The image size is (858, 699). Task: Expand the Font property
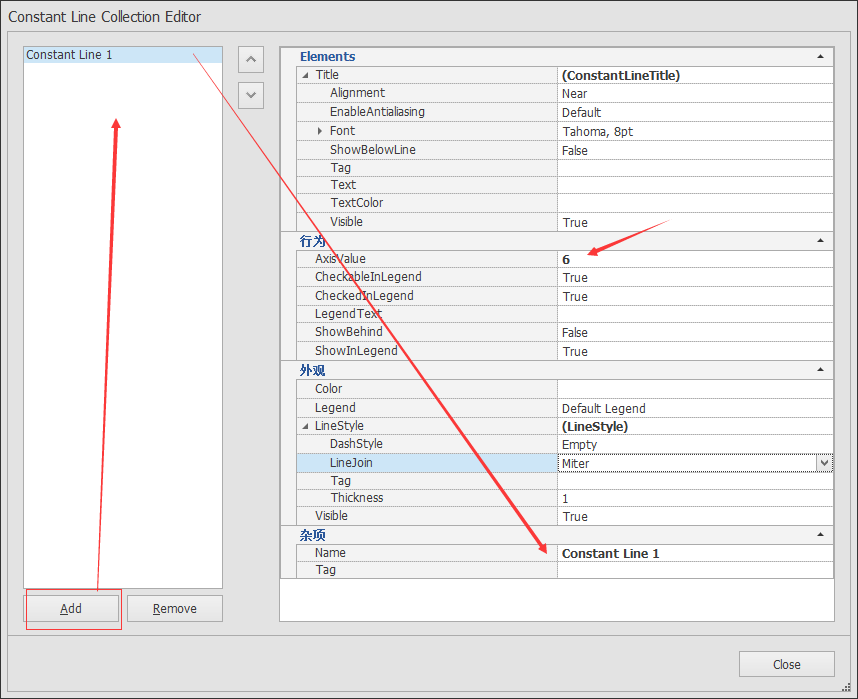pyautogui.click(x=318, y=130)
